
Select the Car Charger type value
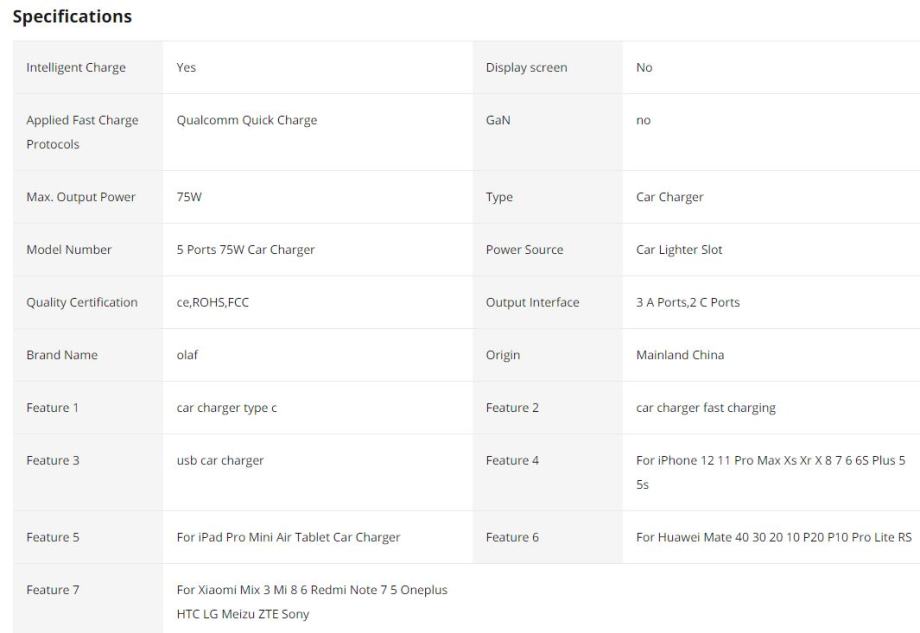tap(670, 197)
